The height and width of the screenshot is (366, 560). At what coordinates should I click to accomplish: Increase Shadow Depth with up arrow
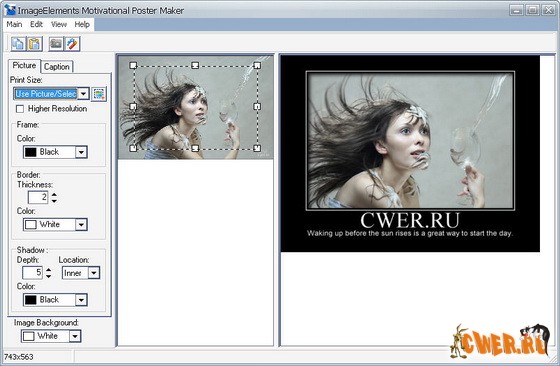pyautogui.click(x=48, y=270)
